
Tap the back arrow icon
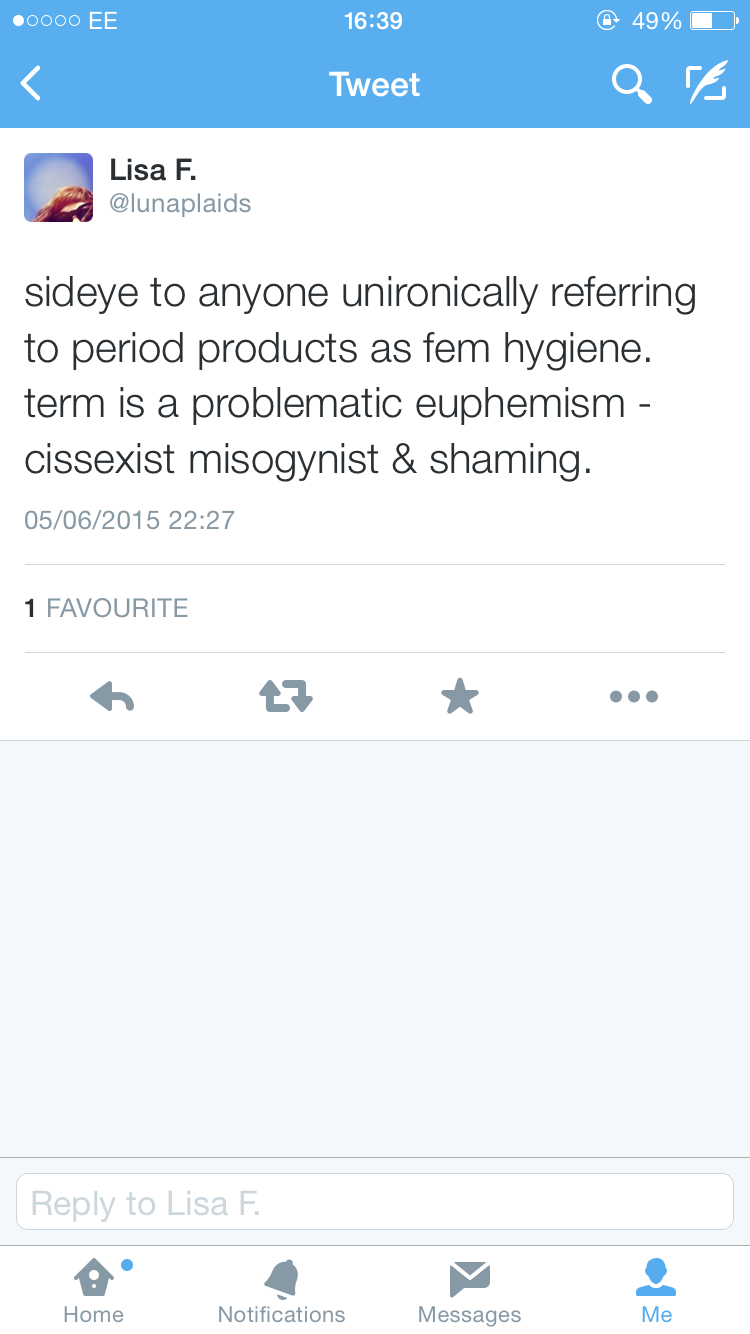(x=32, y=84)
